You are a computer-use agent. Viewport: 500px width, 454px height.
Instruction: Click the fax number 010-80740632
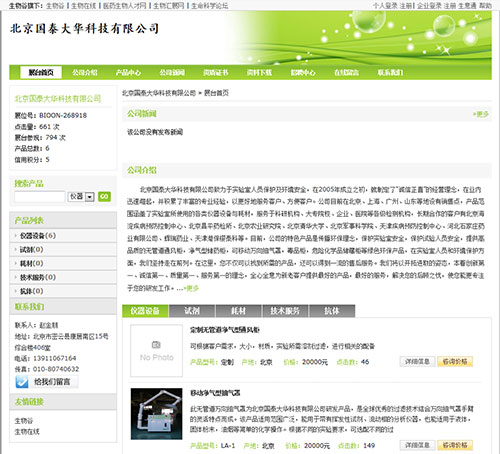pos(56,369)
